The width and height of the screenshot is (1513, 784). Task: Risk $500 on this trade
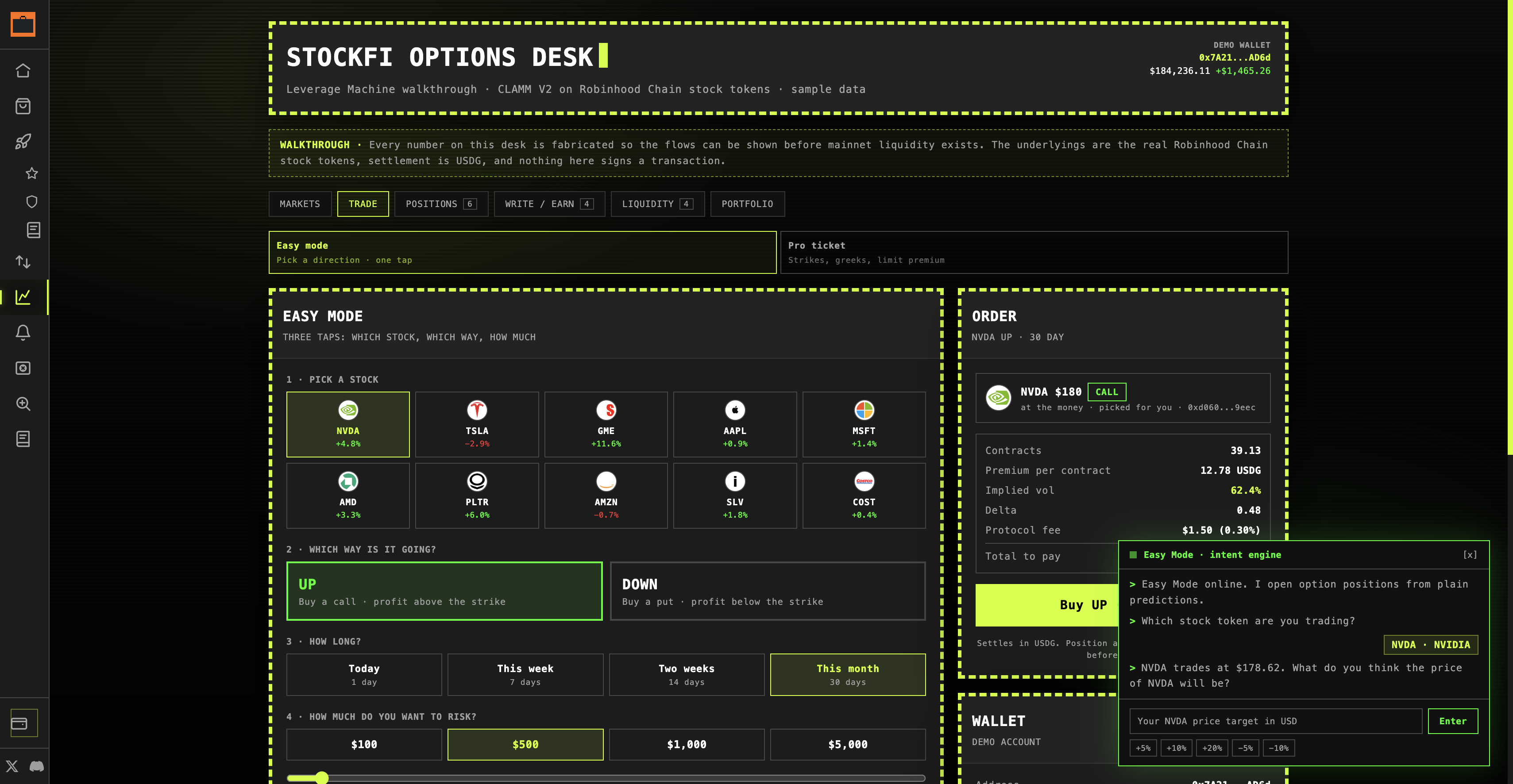525,745
